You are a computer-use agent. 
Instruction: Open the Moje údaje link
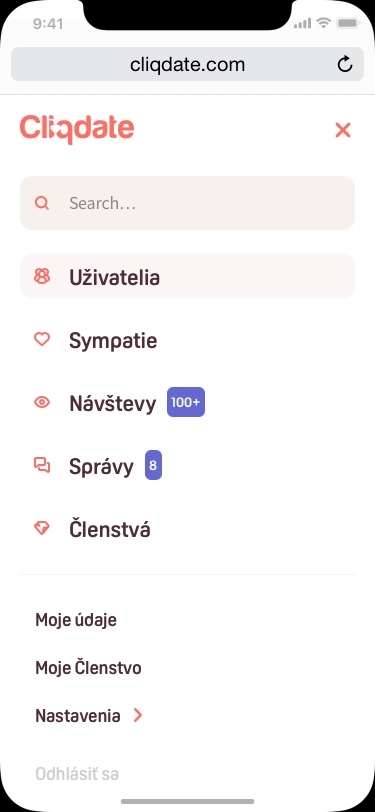[x=76, y=620]
